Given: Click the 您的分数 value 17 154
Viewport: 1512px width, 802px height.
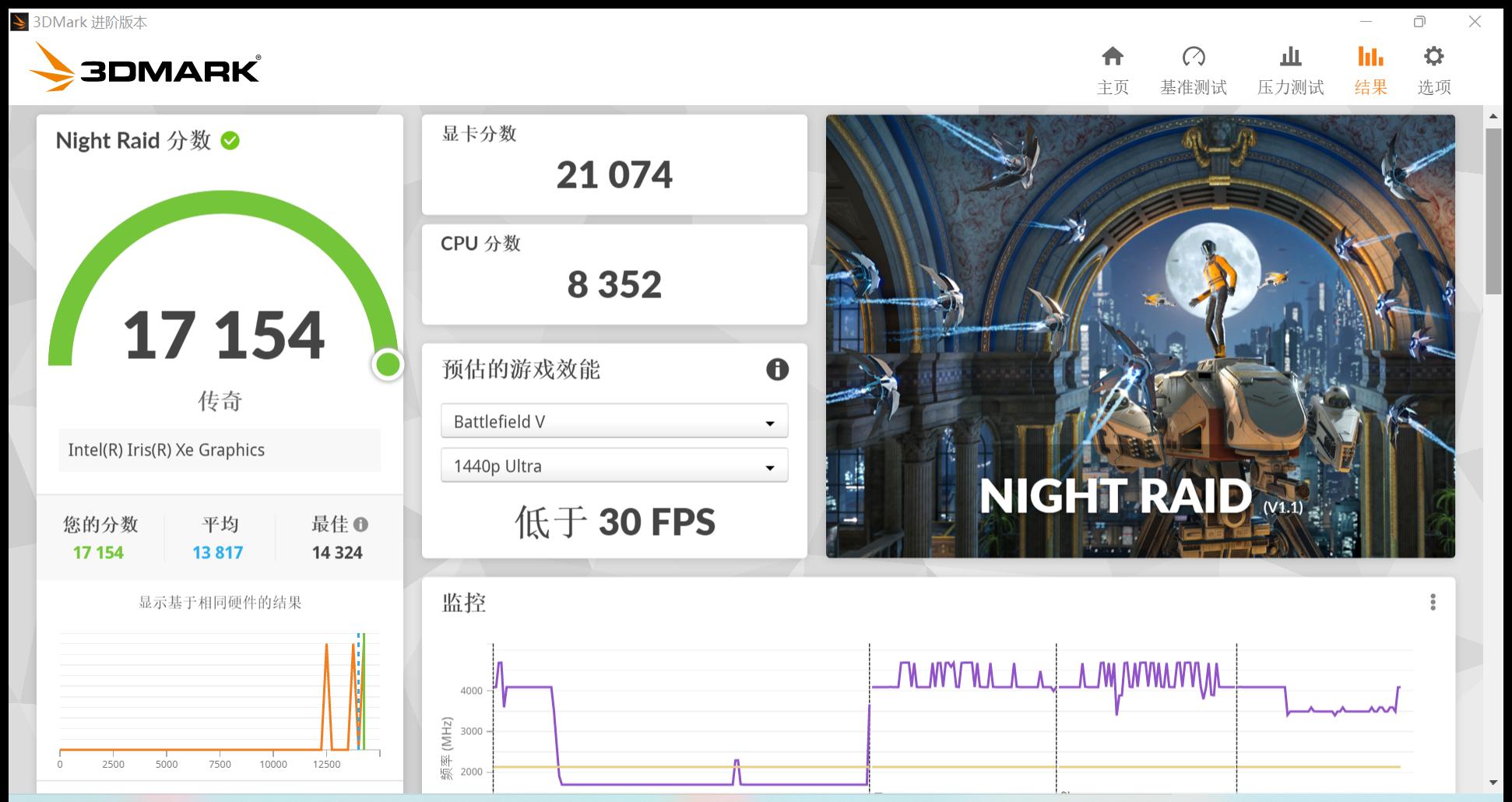Looking at the screenshot, I should click(x=98, y=553).
